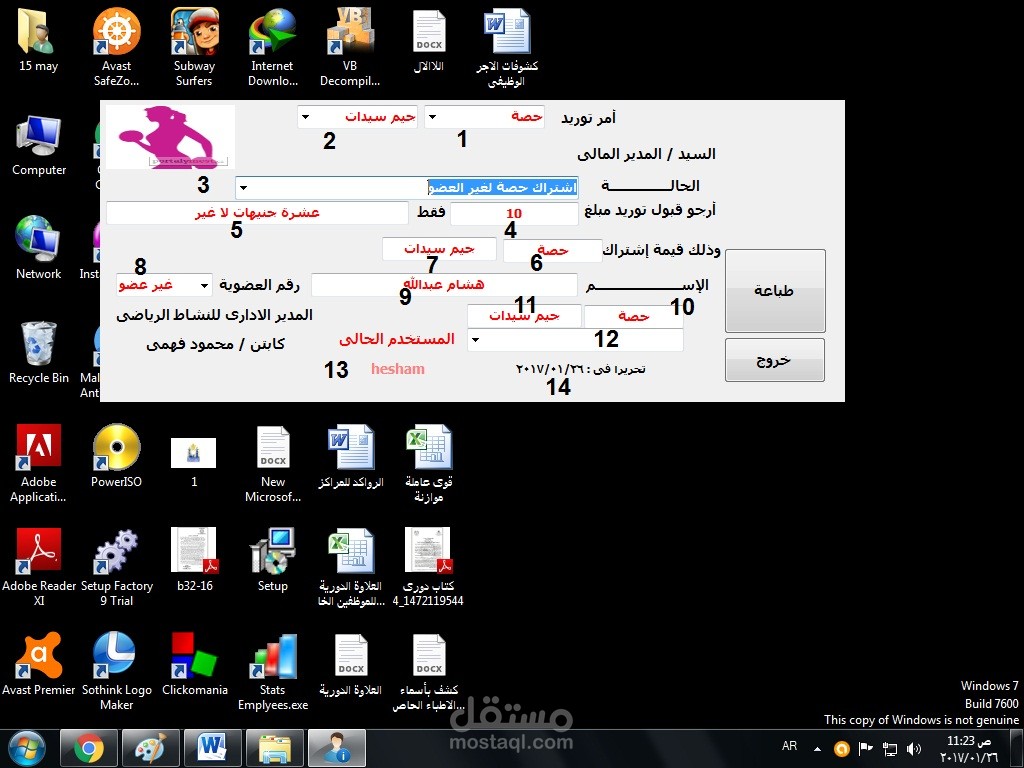Show hidden system tray icons

pyautogui.click(x=818, y=748)
